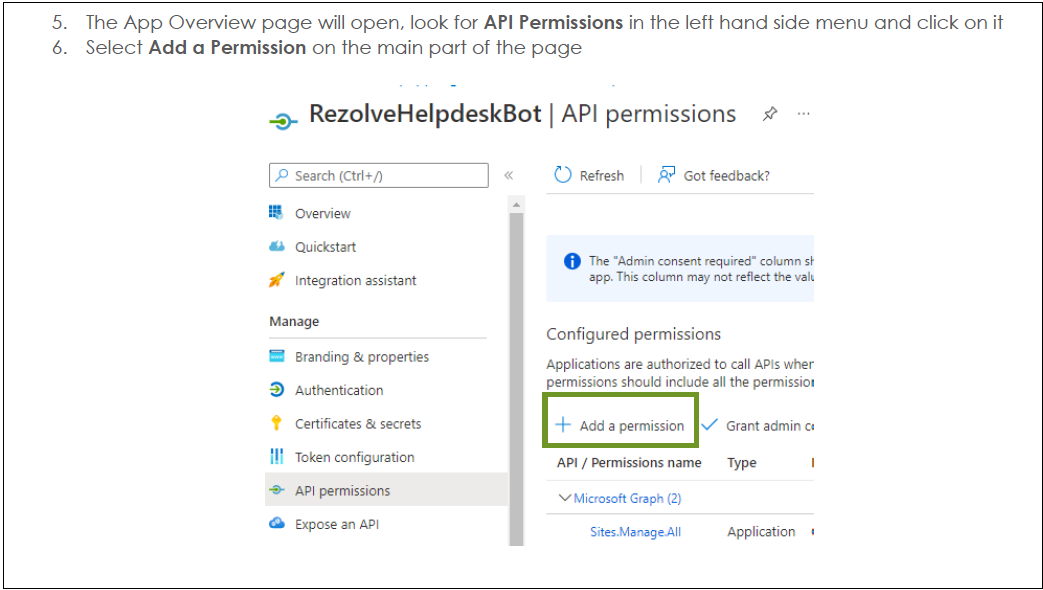
Task: Open the Got feedback? option
Action: click(x=713, y=176)
